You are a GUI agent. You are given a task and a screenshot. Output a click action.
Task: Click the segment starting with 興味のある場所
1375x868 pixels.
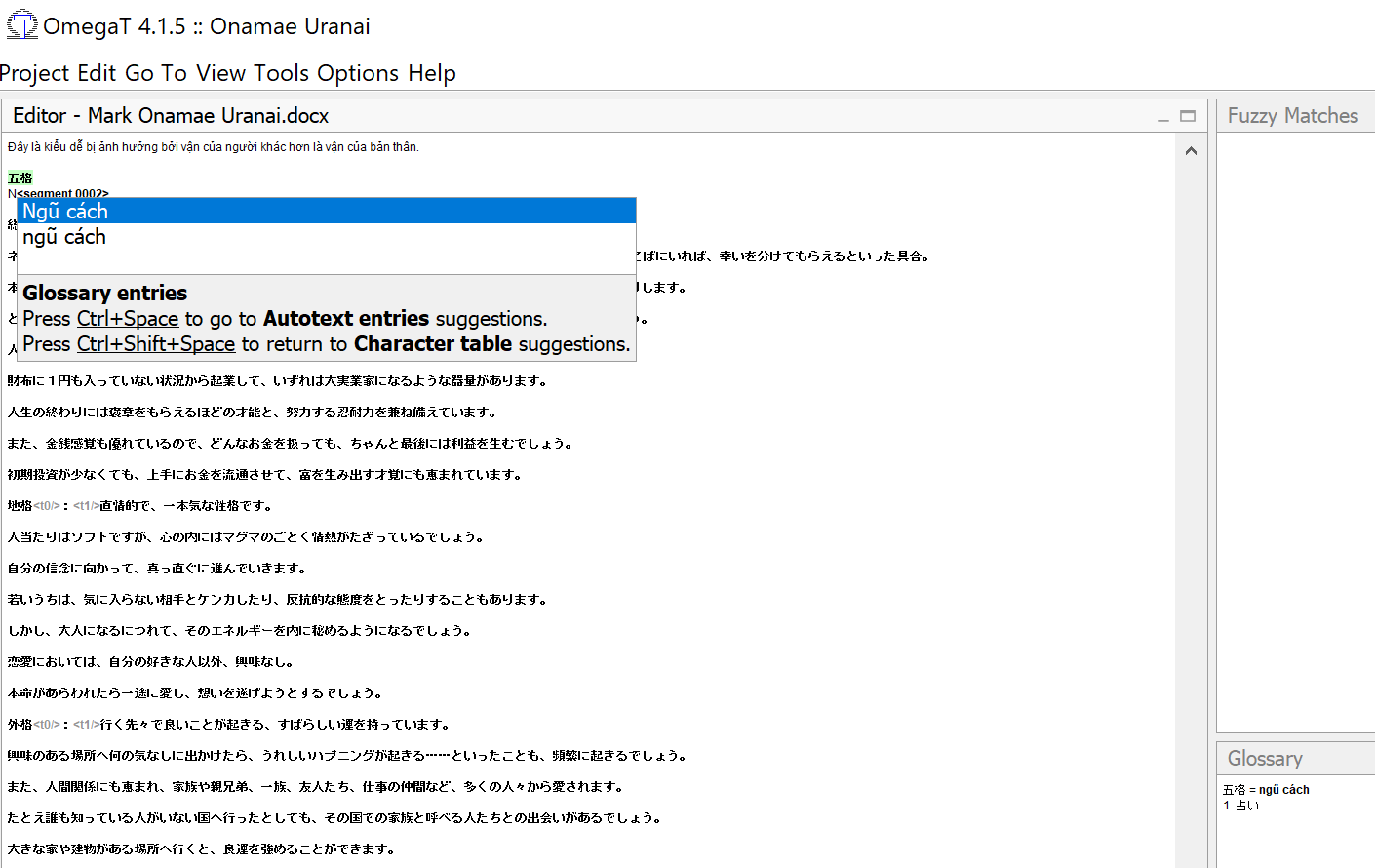(347, 756)
